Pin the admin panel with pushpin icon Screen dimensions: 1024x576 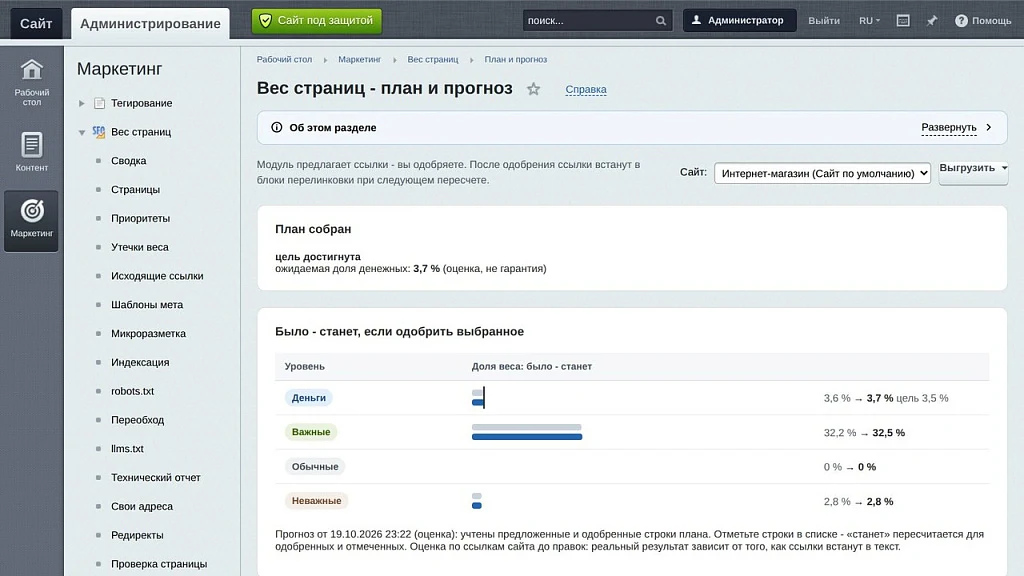click(932, 21)
